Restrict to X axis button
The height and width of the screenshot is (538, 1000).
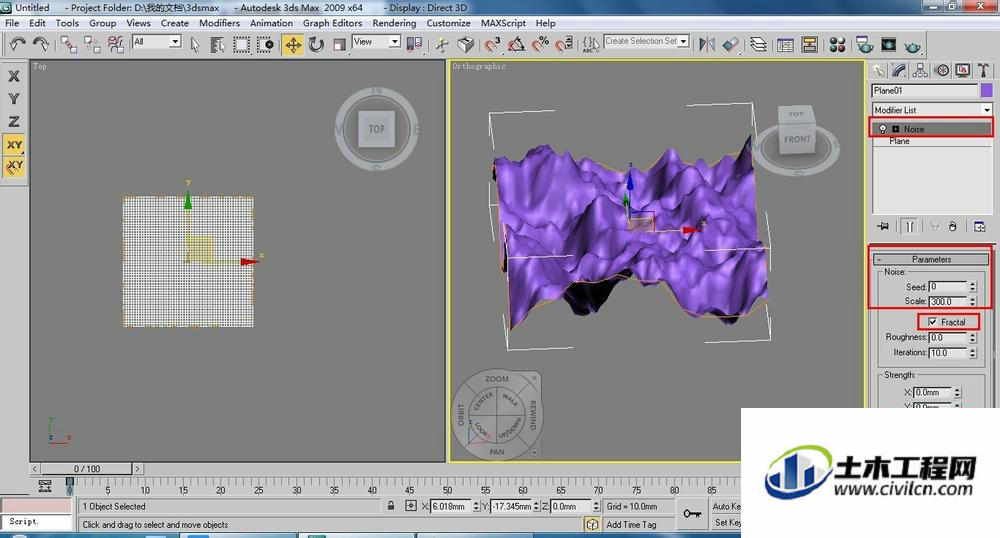(x=13, y=76)
